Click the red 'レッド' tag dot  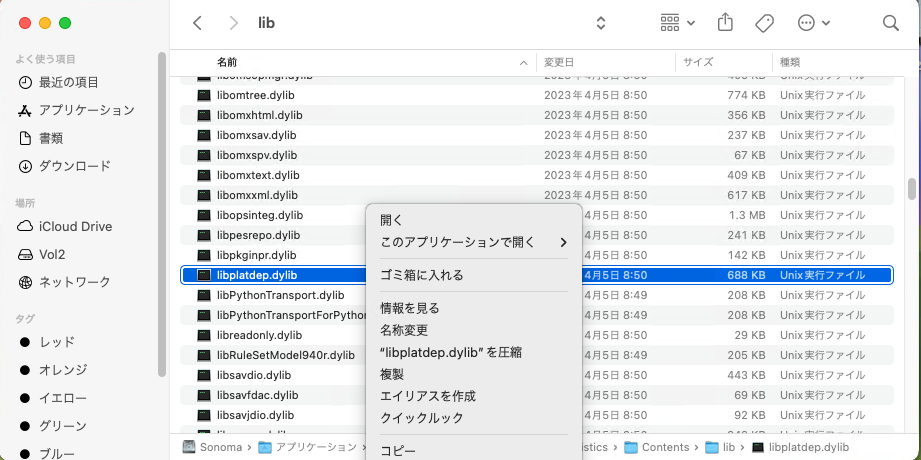coord(25,342)
